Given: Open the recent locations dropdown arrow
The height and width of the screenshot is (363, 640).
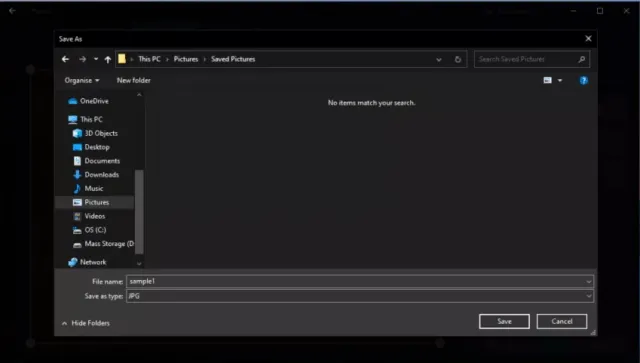Looking at the screenshot, I should [x=96, y=59].
